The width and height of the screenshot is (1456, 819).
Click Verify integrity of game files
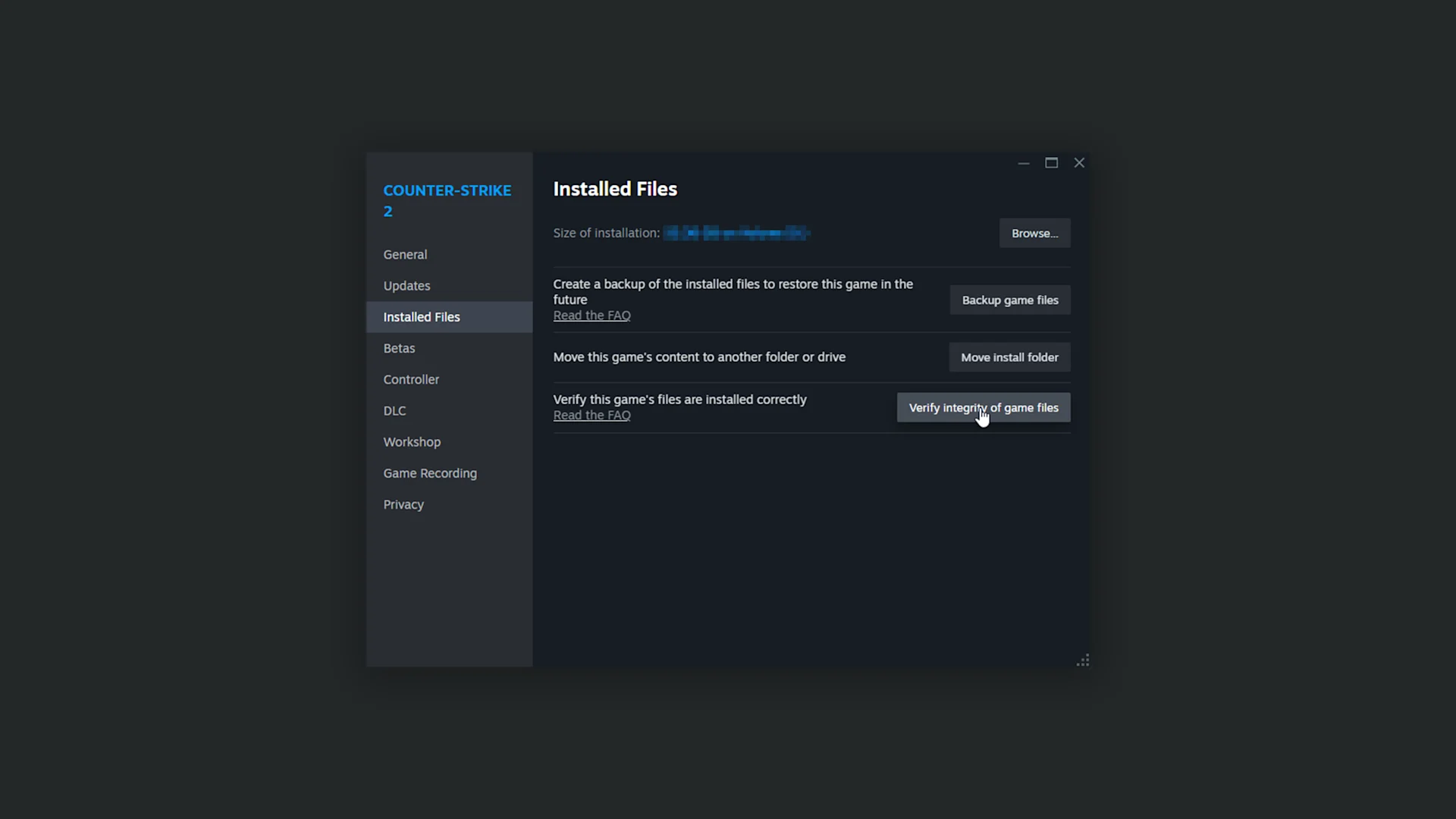pyautogui.click(x=983, y=407)
